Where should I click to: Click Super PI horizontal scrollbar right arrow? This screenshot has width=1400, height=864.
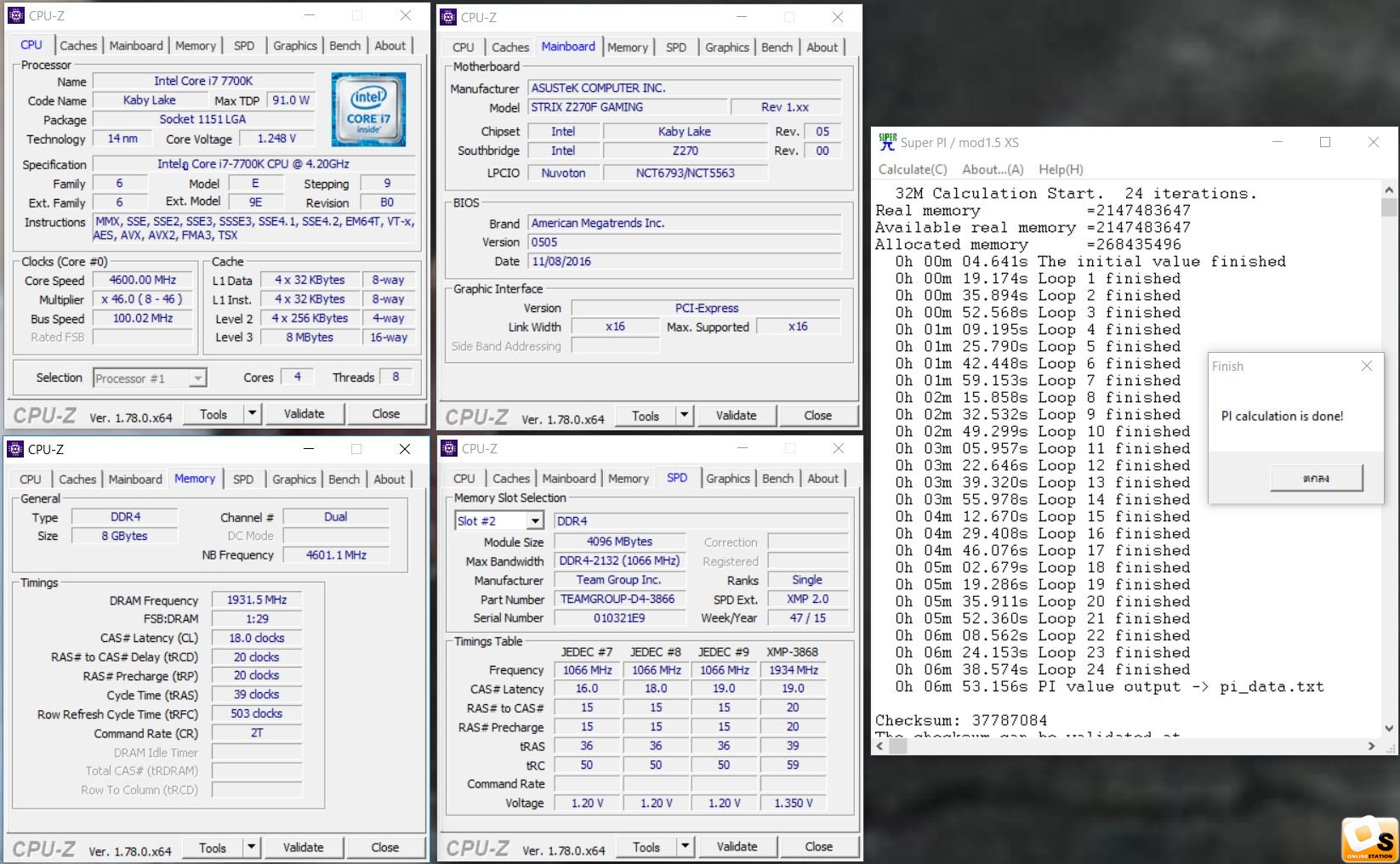[x=1371, y=747]
